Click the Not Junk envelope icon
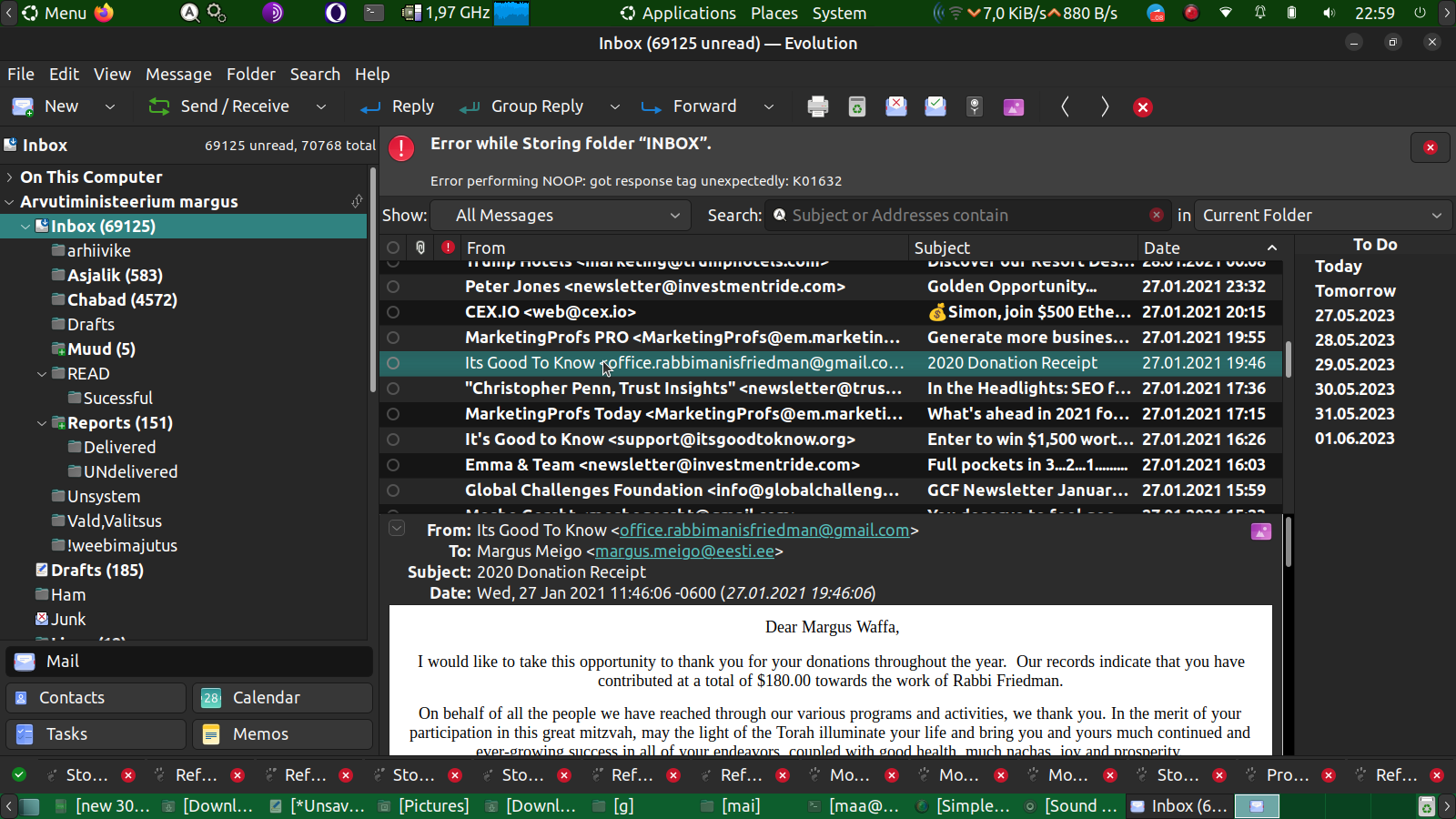This screenshot has height=819, width=1456. [935, 106]
